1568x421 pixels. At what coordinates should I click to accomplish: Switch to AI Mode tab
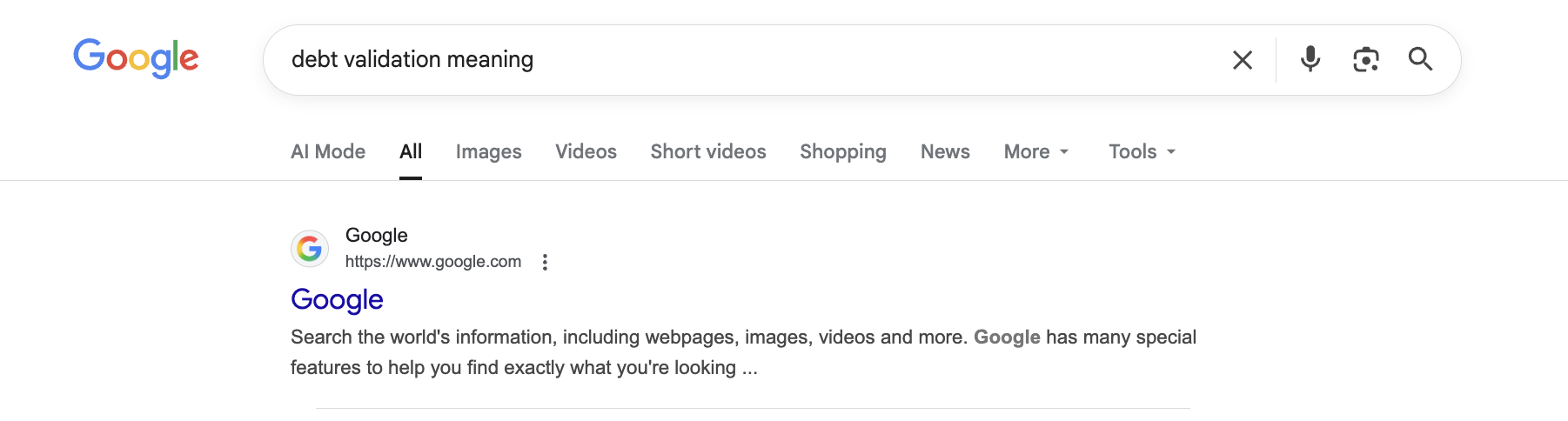(x=328, y=151)
